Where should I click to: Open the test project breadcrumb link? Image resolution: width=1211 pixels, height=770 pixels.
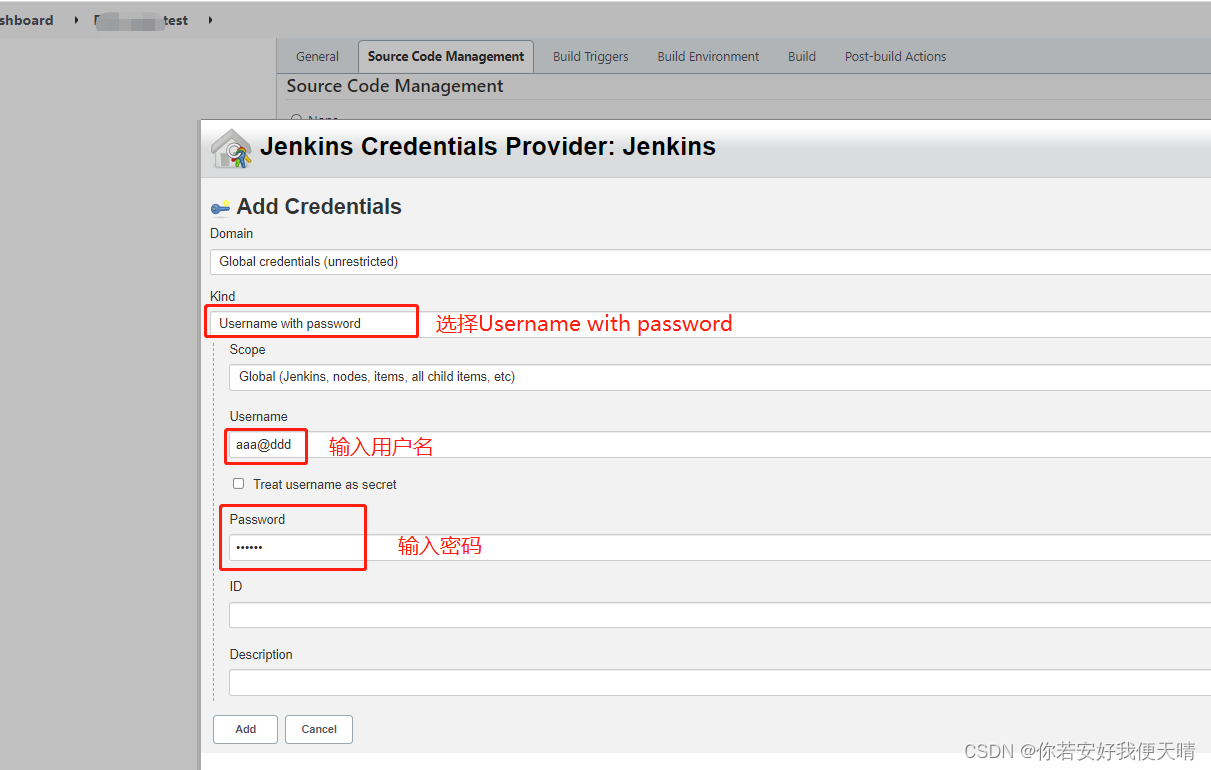pos(141,20)
